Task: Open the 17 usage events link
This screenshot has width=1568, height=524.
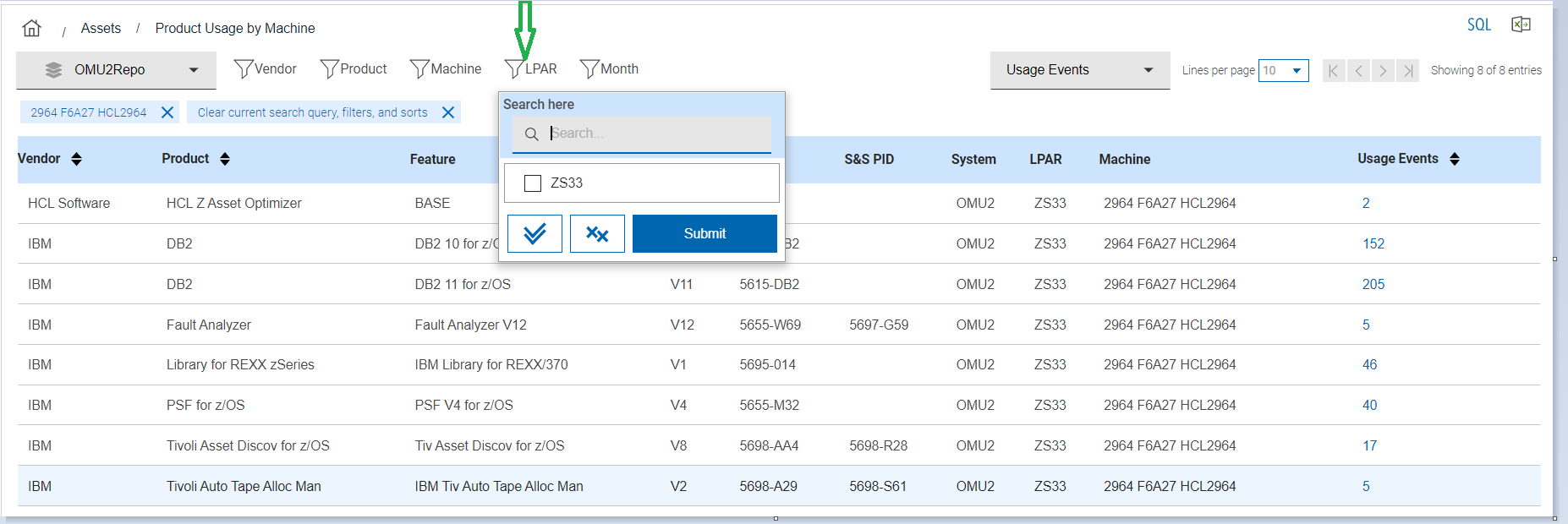Action: (x=1369, y=445)
